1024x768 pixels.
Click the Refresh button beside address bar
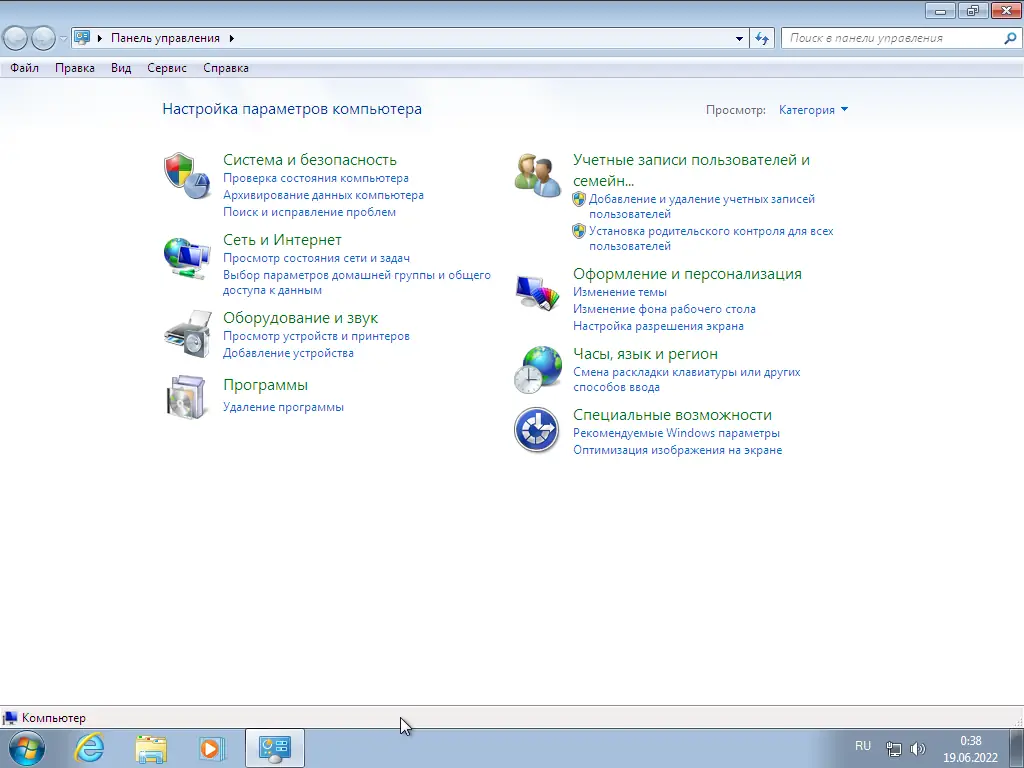pos(762,38)
